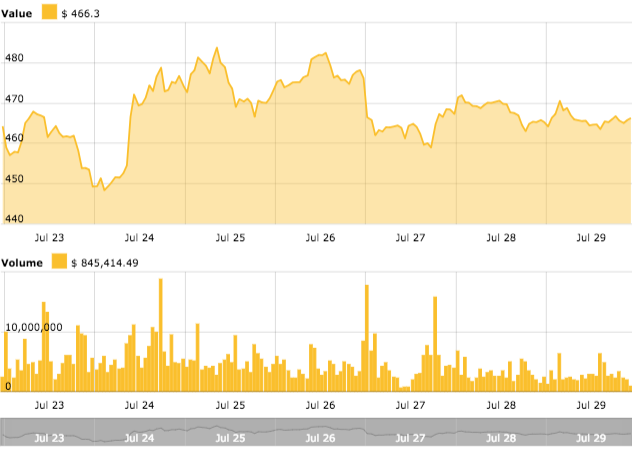The width and height of the screenshot is (632, 449).
Task: Click Jul 26 in the bottom navigator strip
Action: (320, 437)
